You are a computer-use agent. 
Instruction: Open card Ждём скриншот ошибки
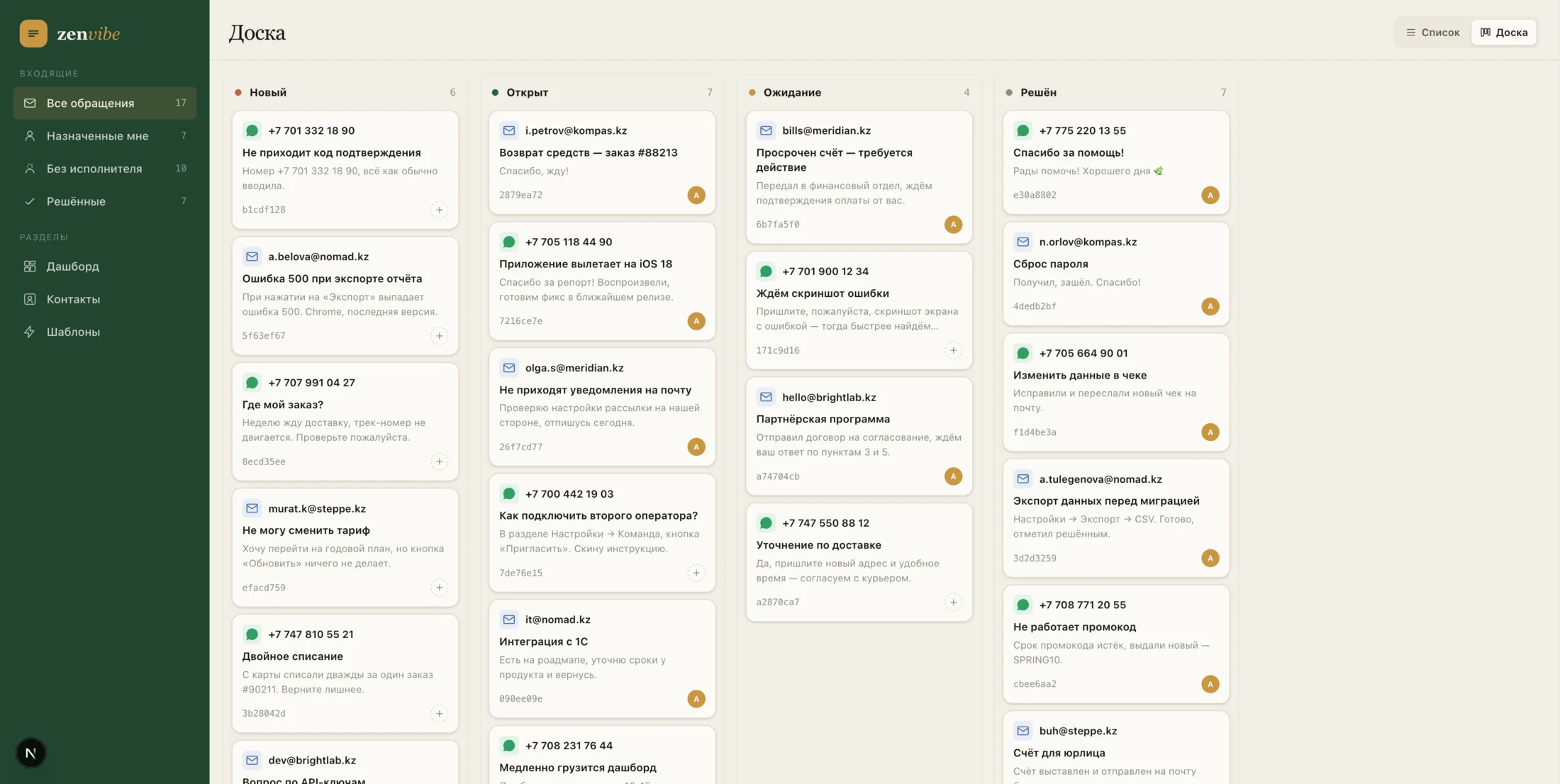tap(859, 310)
